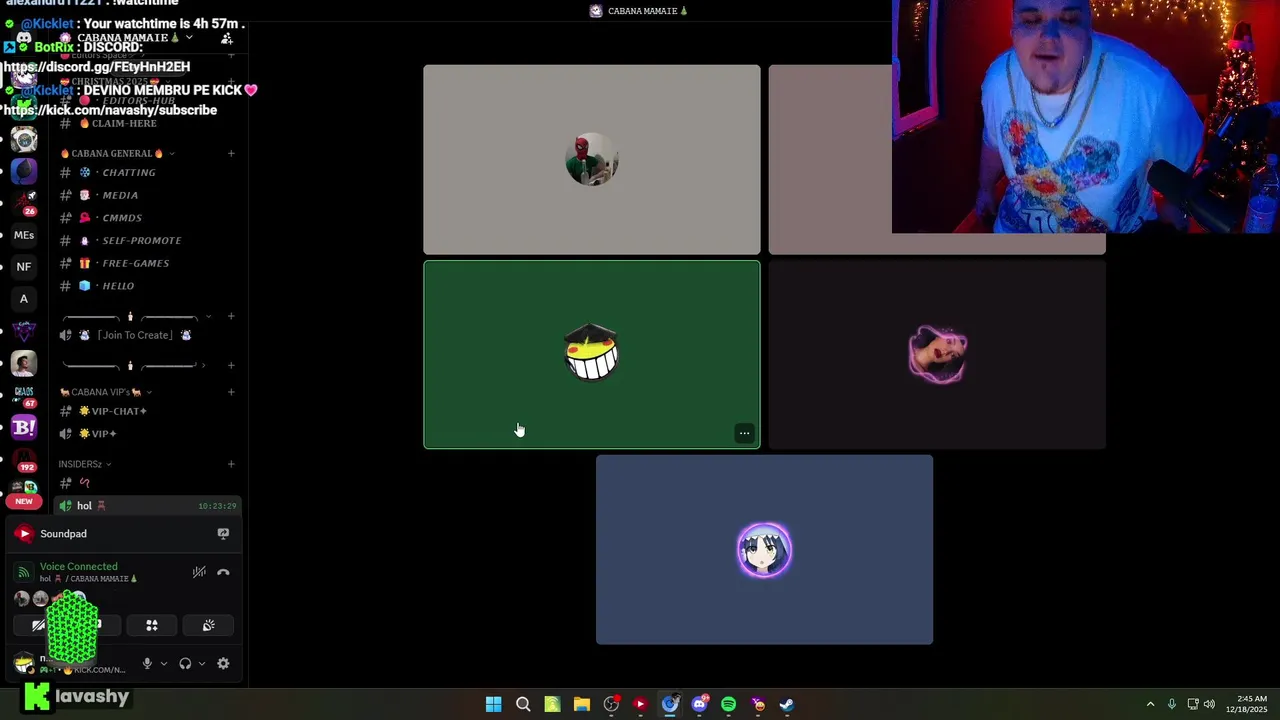This screenshot has width=1280, height=720.
Task: Add a channel to INSIDERSz category
Action: pyautogui.click(x=231, y=464)
